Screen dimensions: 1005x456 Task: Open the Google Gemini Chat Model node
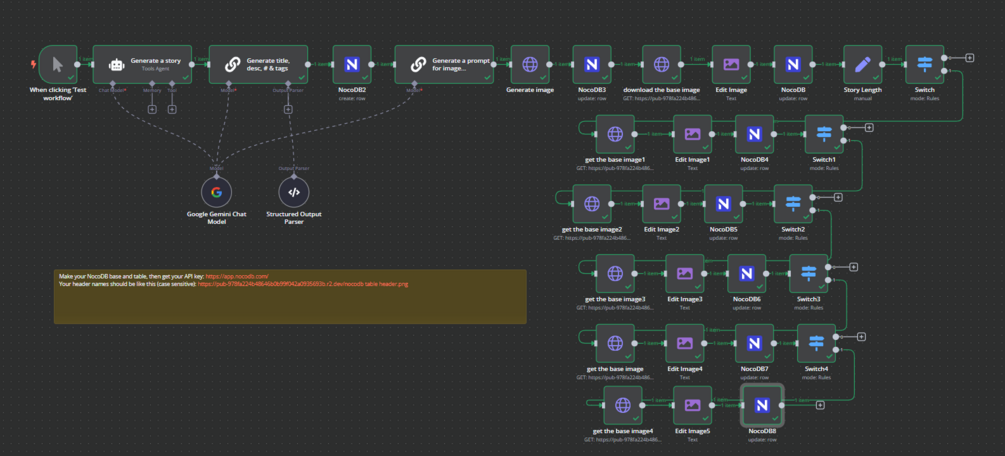[216, 192]
